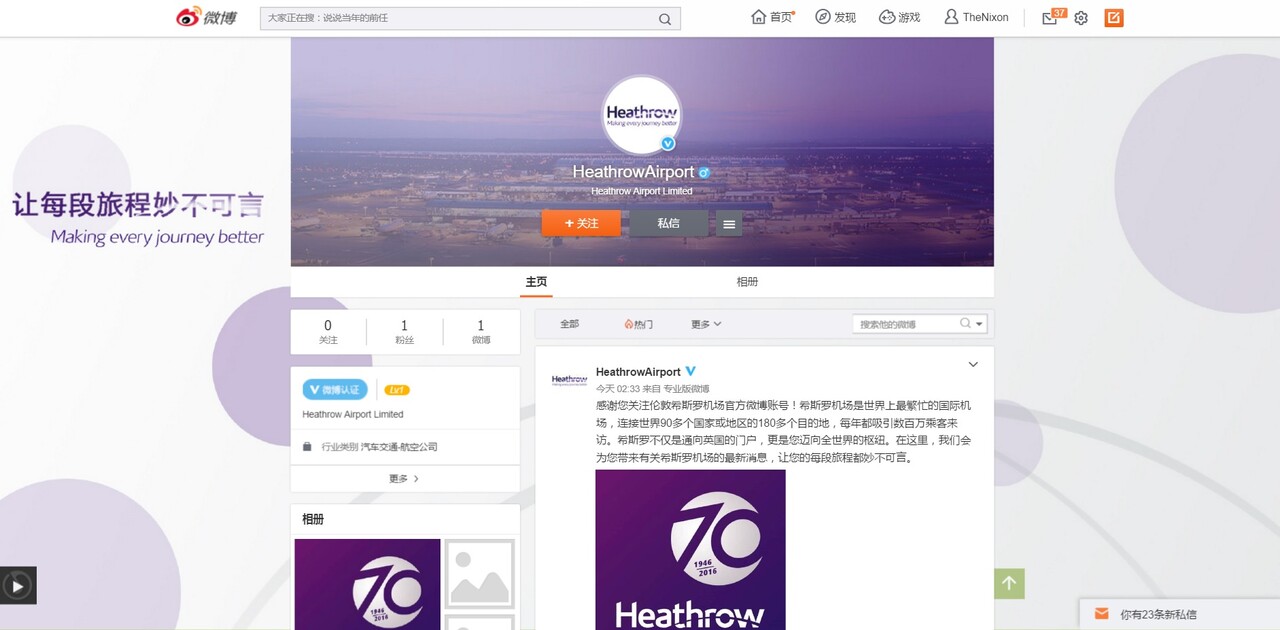Switch to the 主页 tab

coord(537,282)
